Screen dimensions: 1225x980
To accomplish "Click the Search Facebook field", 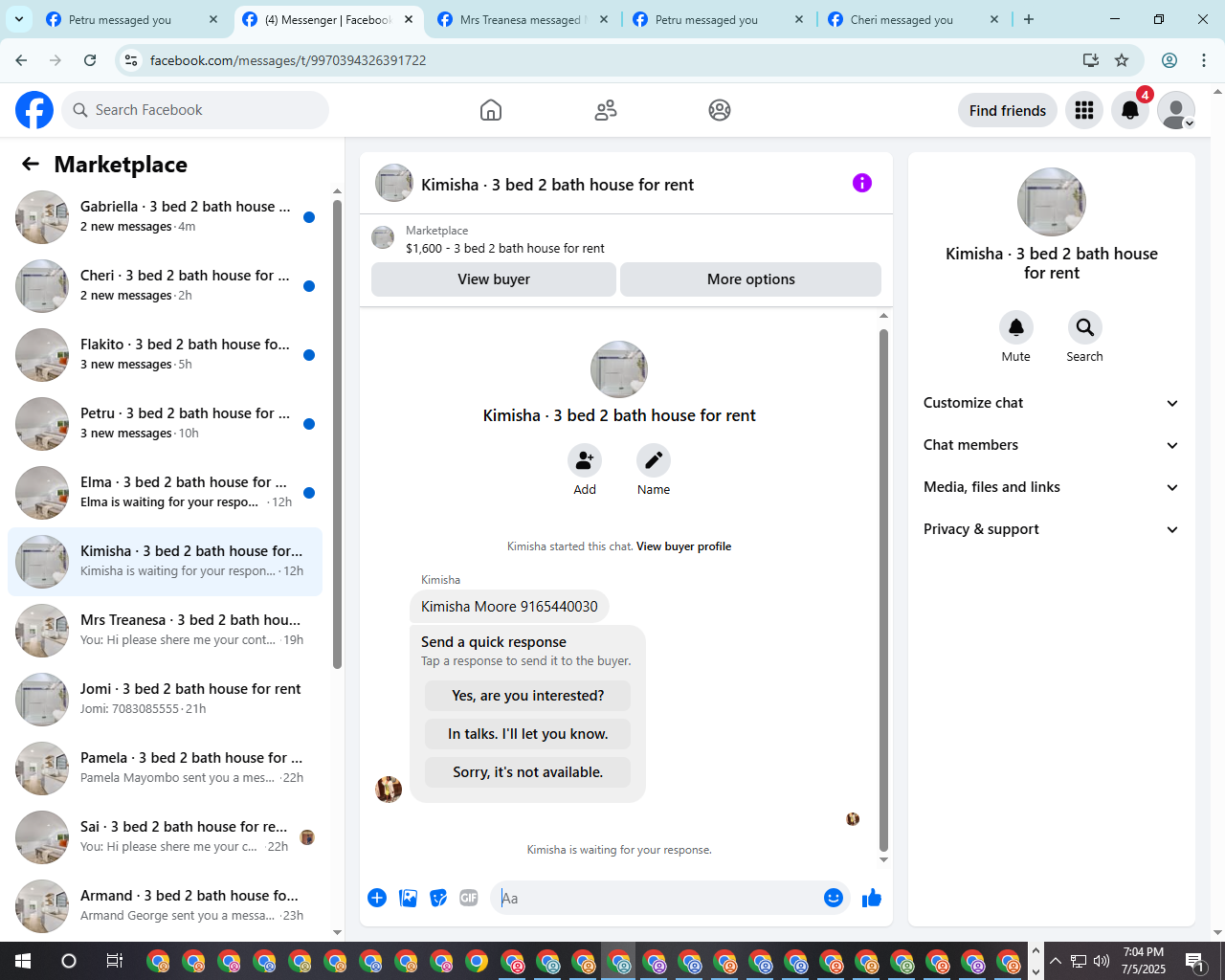I will [195, 110].
